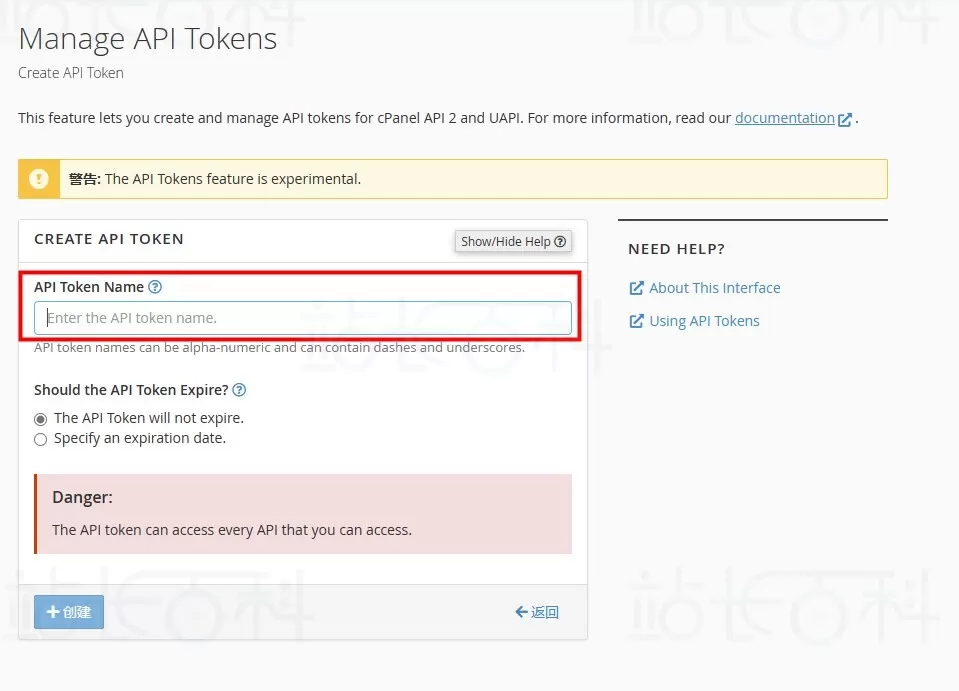Select 'Specify an expiration date' radio button
Image resolution: width=959 pixels, height=691 pixels.
(x=40, y=440)
